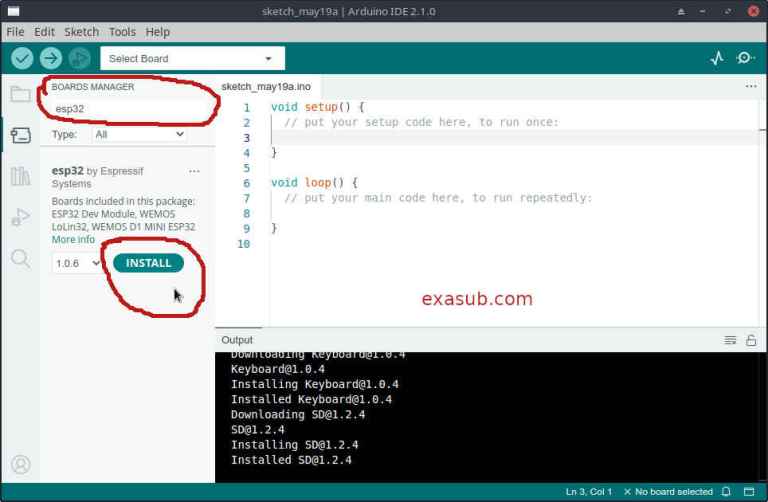Image resolution: width=768 pixels, height=502 pixels.
Task: Click the void loop() code line
Action: click(314, 183)
